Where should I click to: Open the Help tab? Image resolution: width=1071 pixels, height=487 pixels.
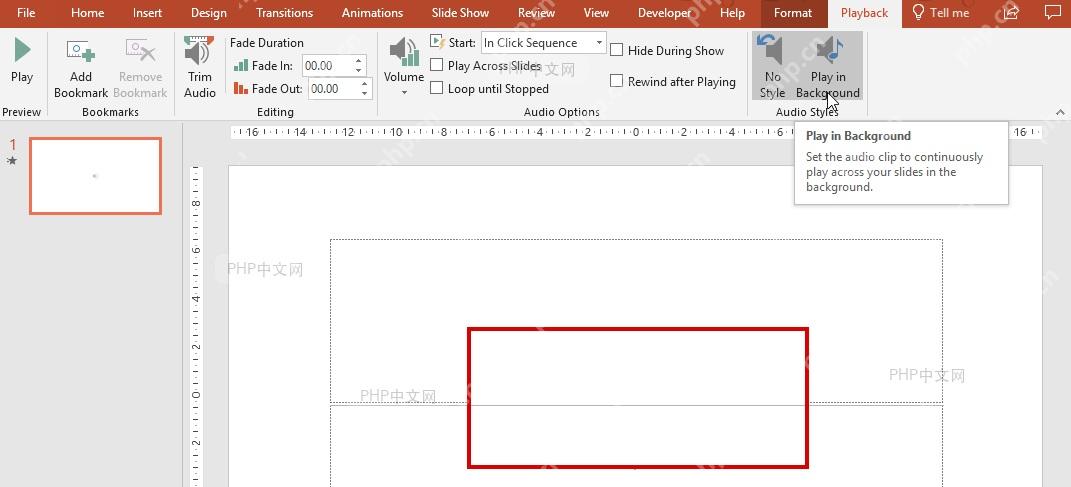click(x=732, y=13)
